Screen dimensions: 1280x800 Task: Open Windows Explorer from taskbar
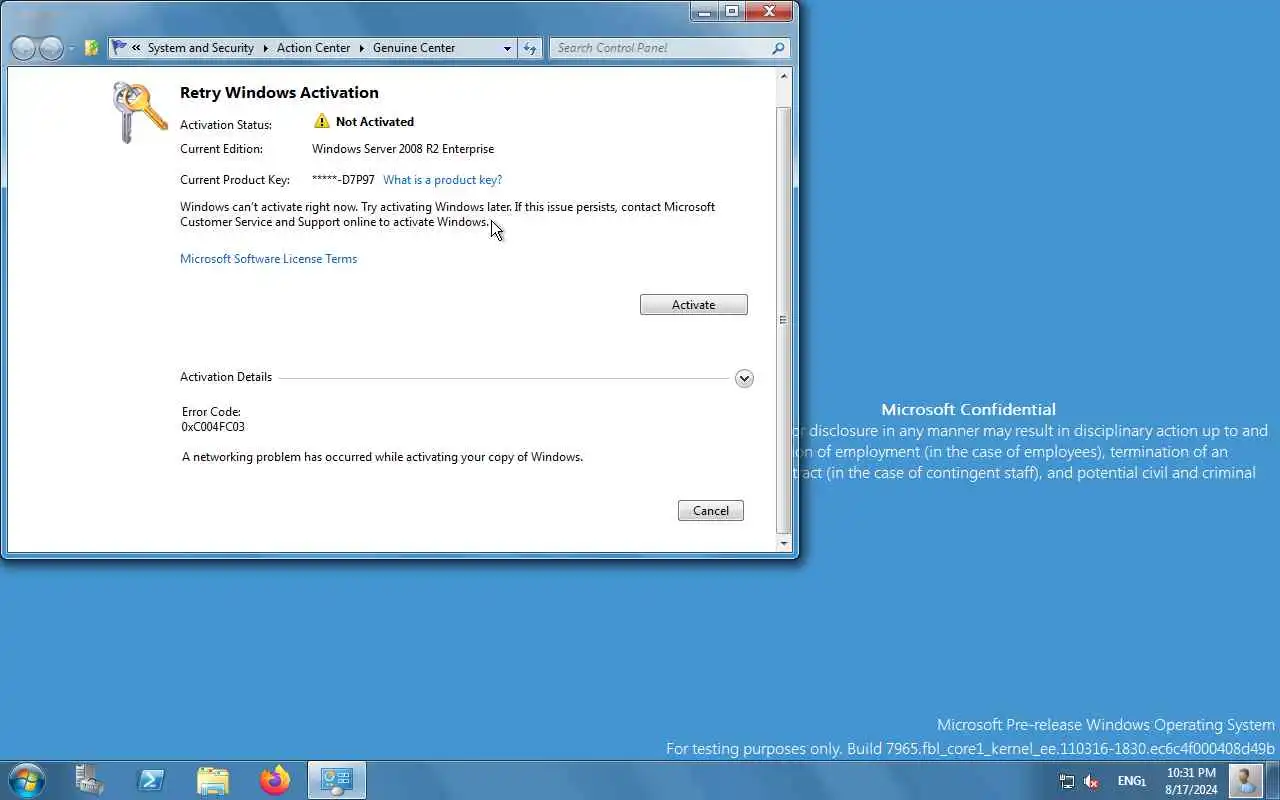tap(213, 780)
